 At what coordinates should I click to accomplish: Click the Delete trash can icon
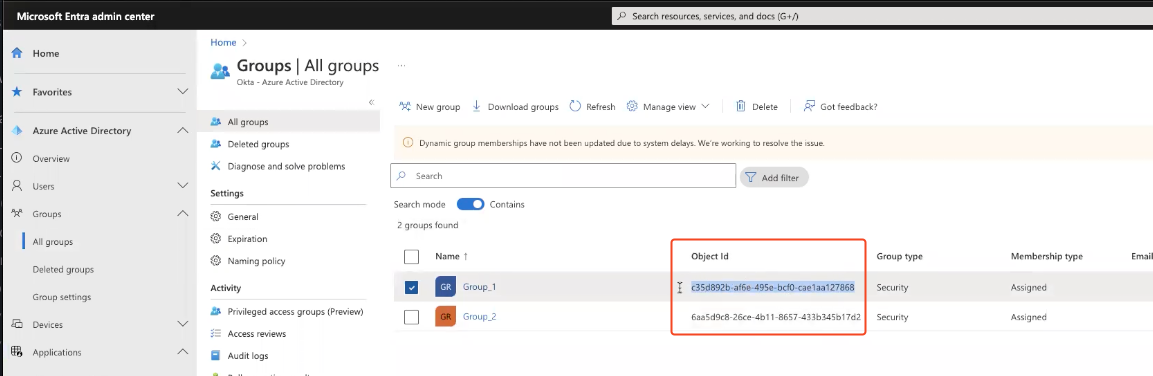point(741,107)
